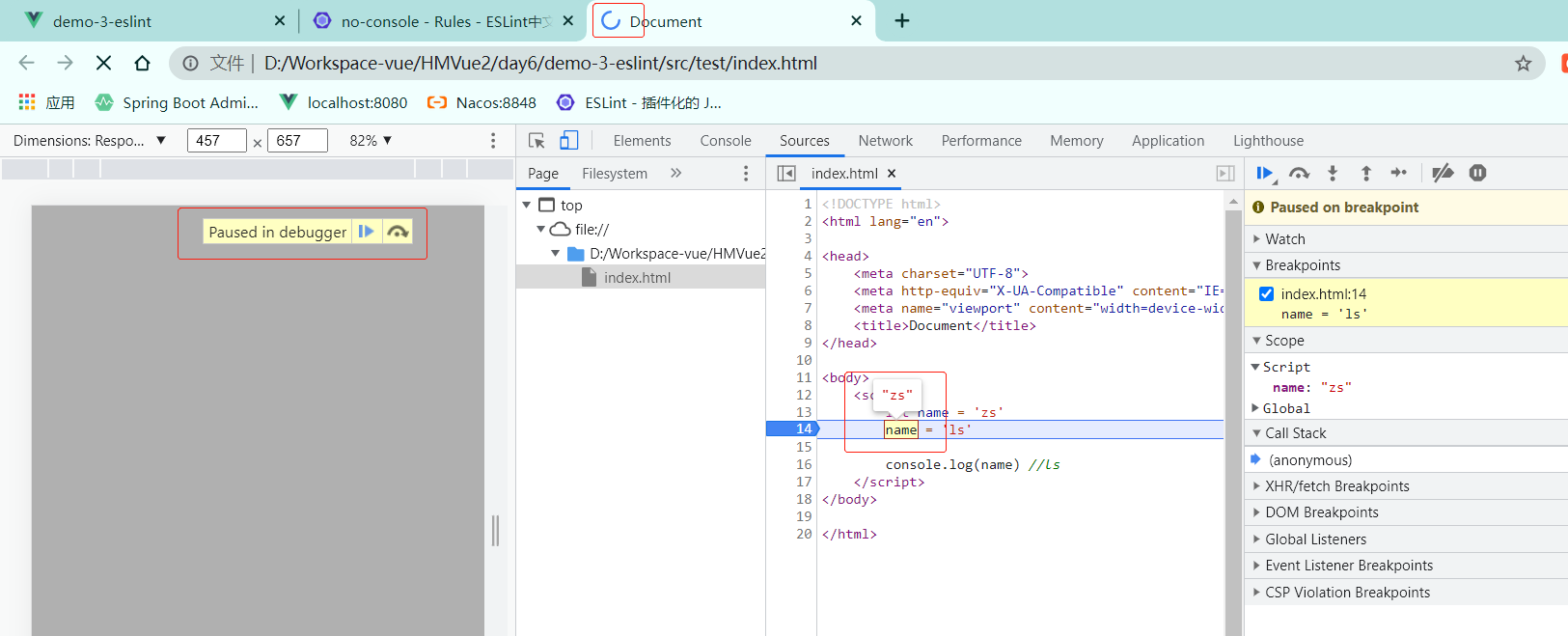1568x636 pixels.
Task: Select the inspect element picker icon
Action: [x=537, y=141]
